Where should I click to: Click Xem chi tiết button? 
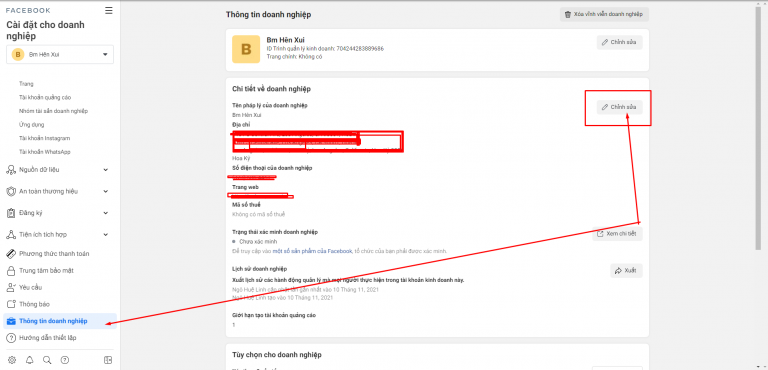617,234
